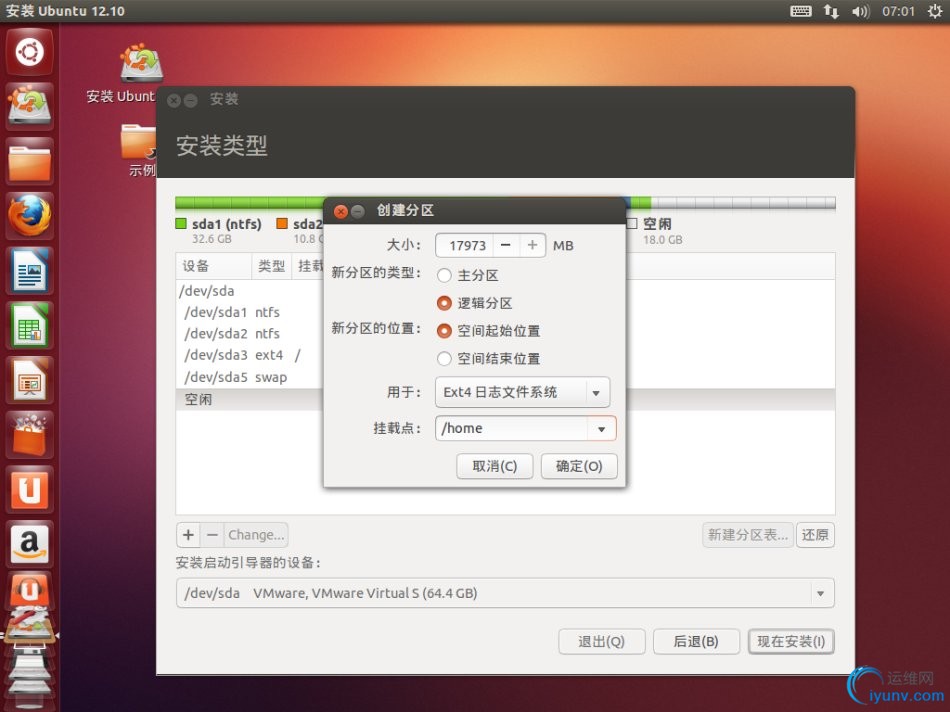Launch LibreOffice Writer

pos(30,270)
